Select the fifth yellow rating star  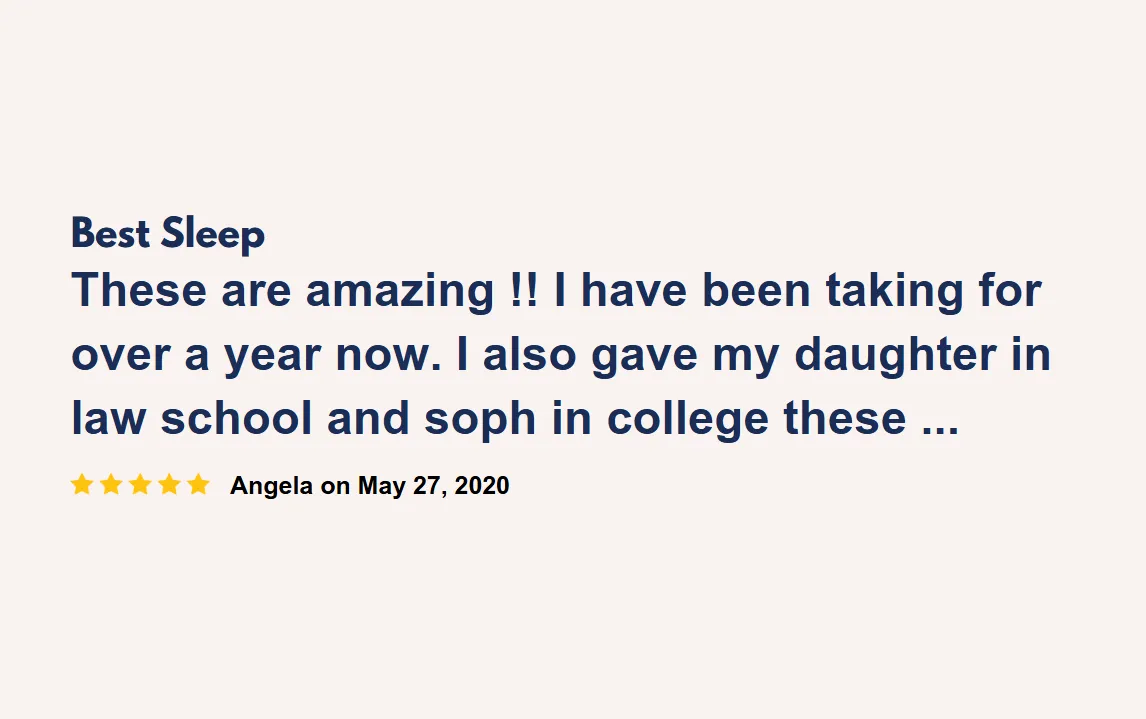coord(198,484)
